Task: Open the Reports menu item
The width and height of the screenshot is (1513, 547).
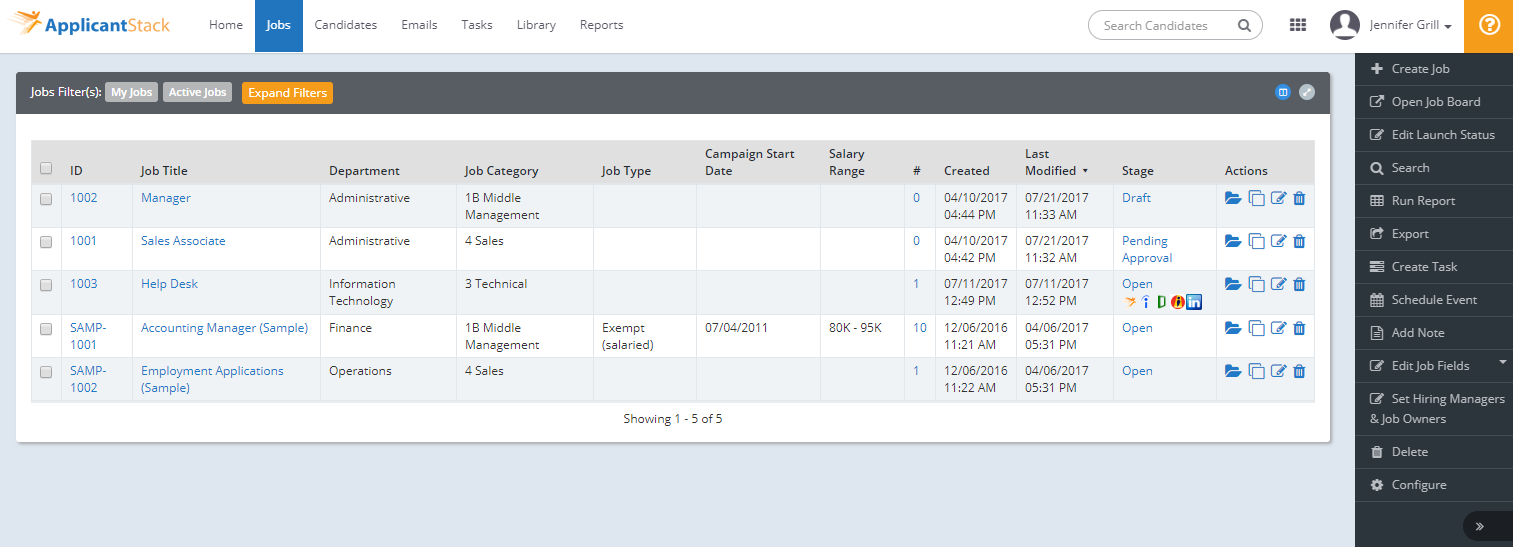Action: [x=601, y=26]
